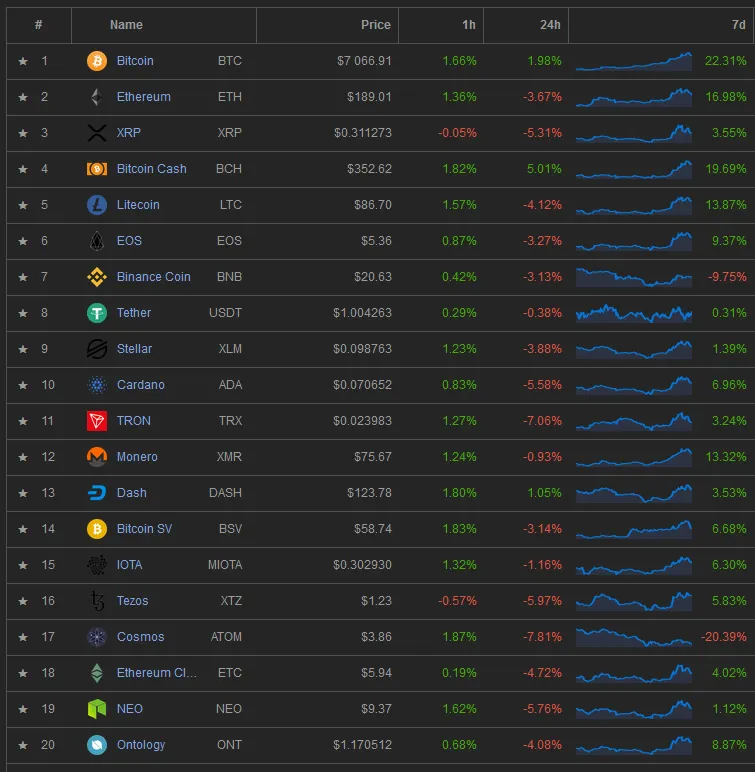Image resolution: width=755 pixels, height=772 pixels.
Task: Click the TRON logo icon
Action: point(97,421)
